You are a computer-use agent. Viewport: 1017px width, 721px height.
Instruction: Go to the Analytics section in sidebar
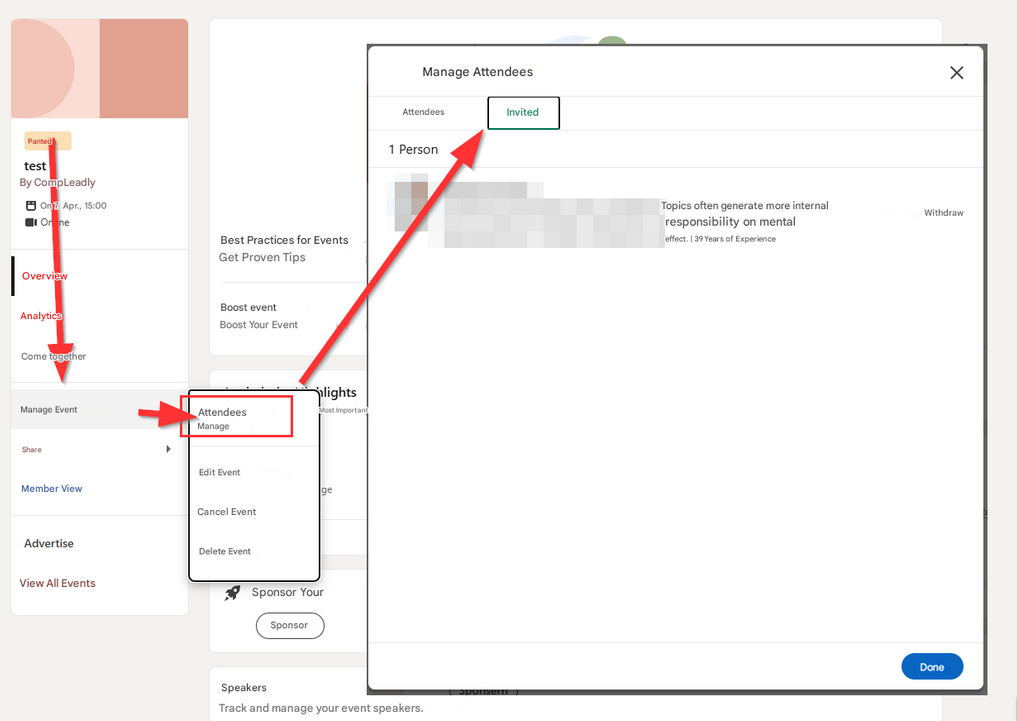click(42, 316)
